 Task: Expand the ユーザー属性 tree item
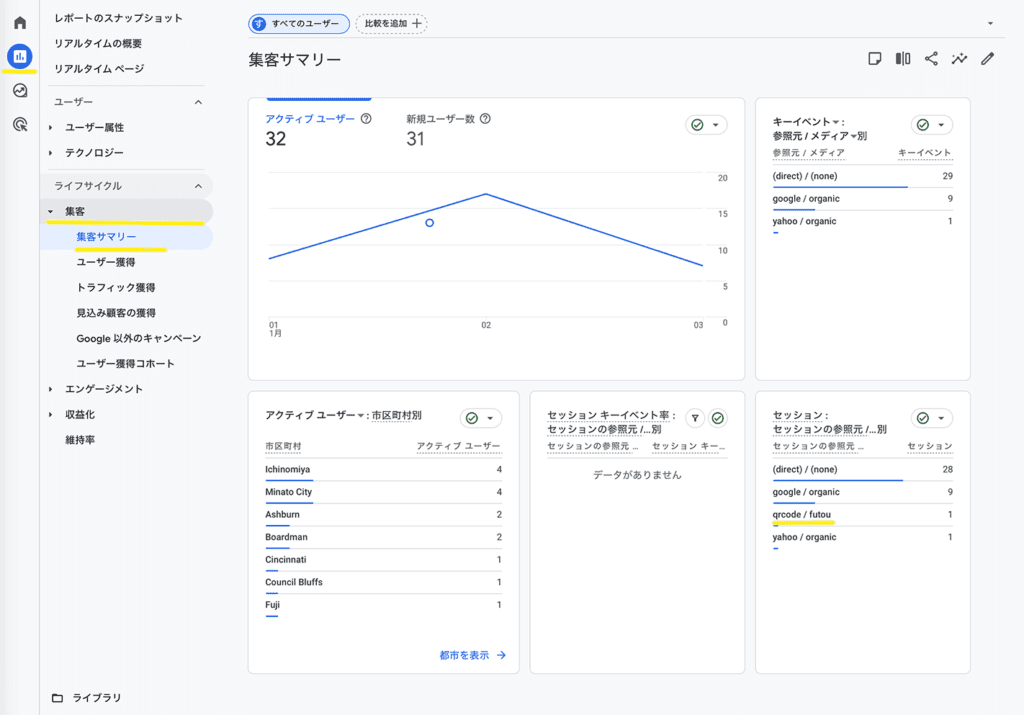pyautogui.click(x=51, y=128)
